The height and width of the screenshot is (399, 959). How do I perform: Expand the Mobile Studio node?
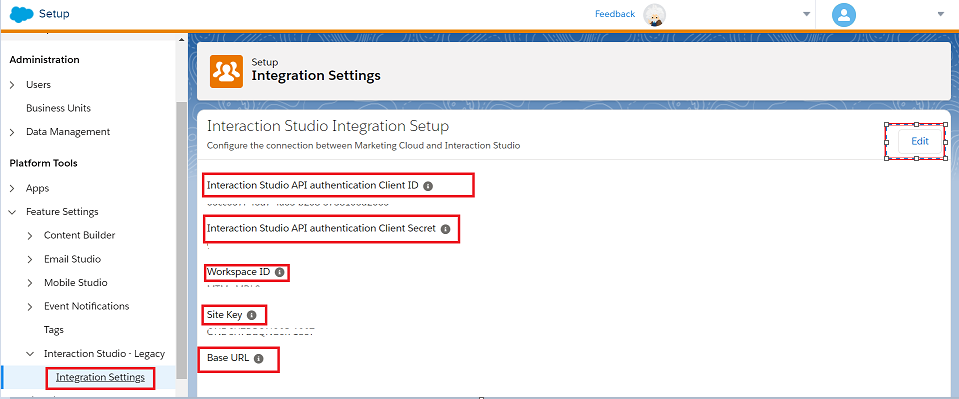[x=30, y=283]
